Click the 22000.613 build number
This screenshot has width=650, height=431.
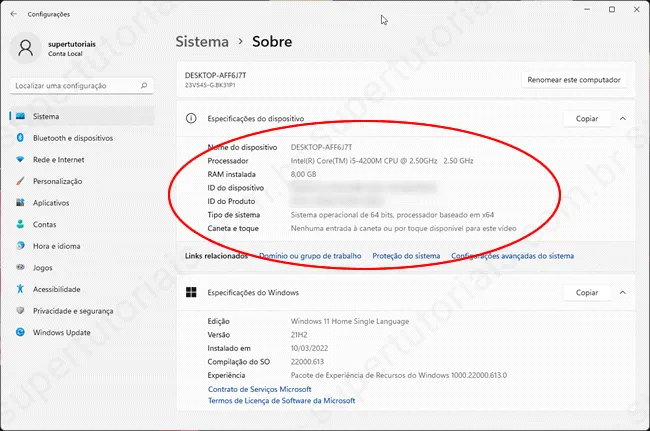point(307,362)
